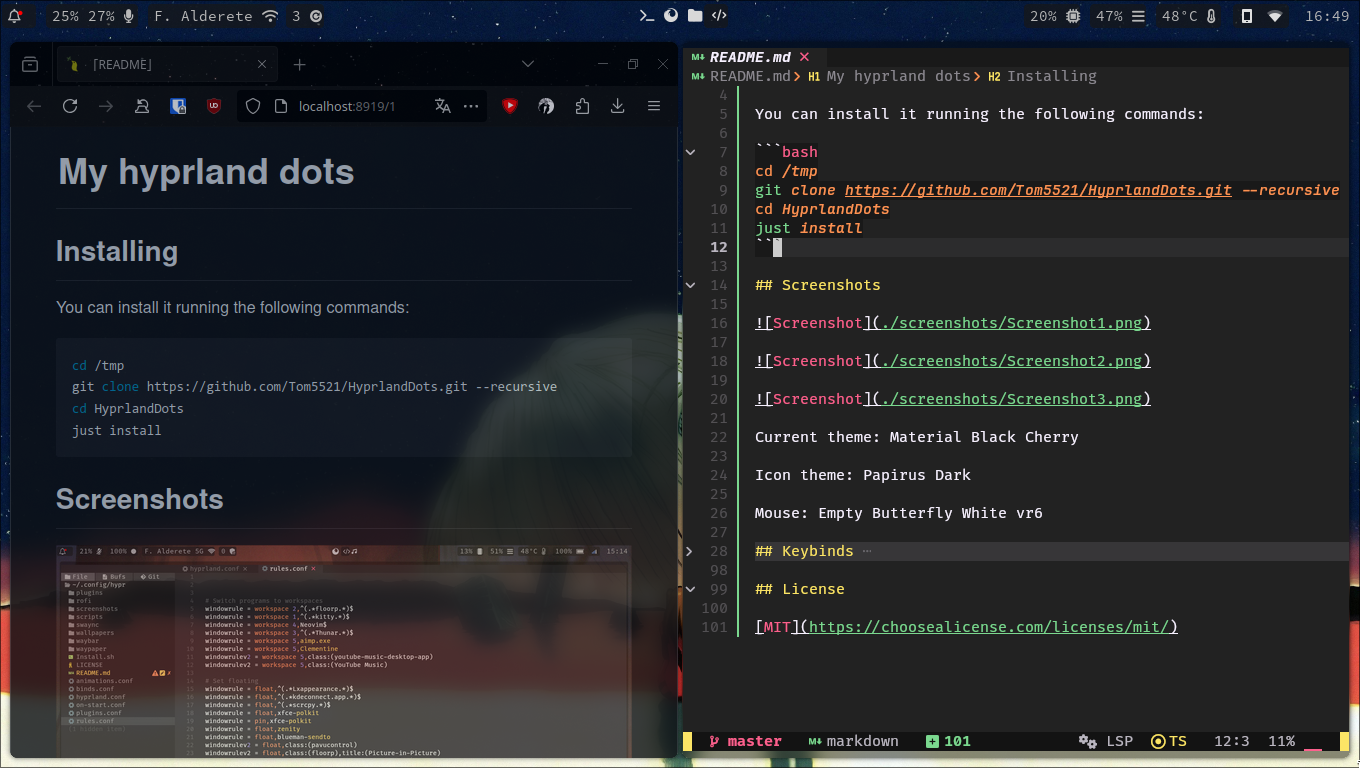List all tabs dropdown arrow
This screenshot has width=1360, height=768.
(528, 64)
